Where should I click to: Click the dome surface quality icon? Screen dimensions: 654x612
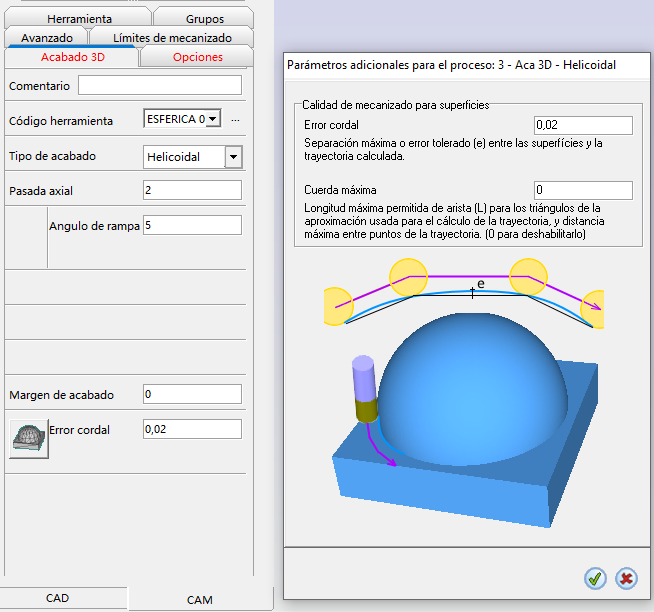(x=28, y=439)
